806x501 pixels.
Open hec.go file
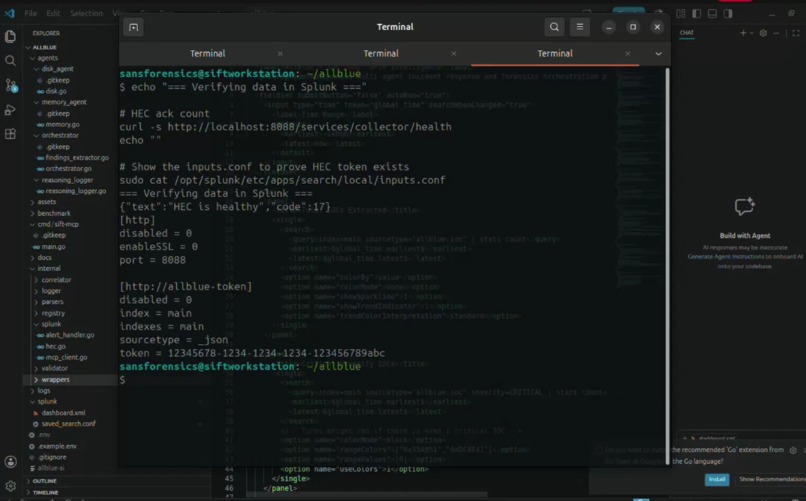(56, 346)
